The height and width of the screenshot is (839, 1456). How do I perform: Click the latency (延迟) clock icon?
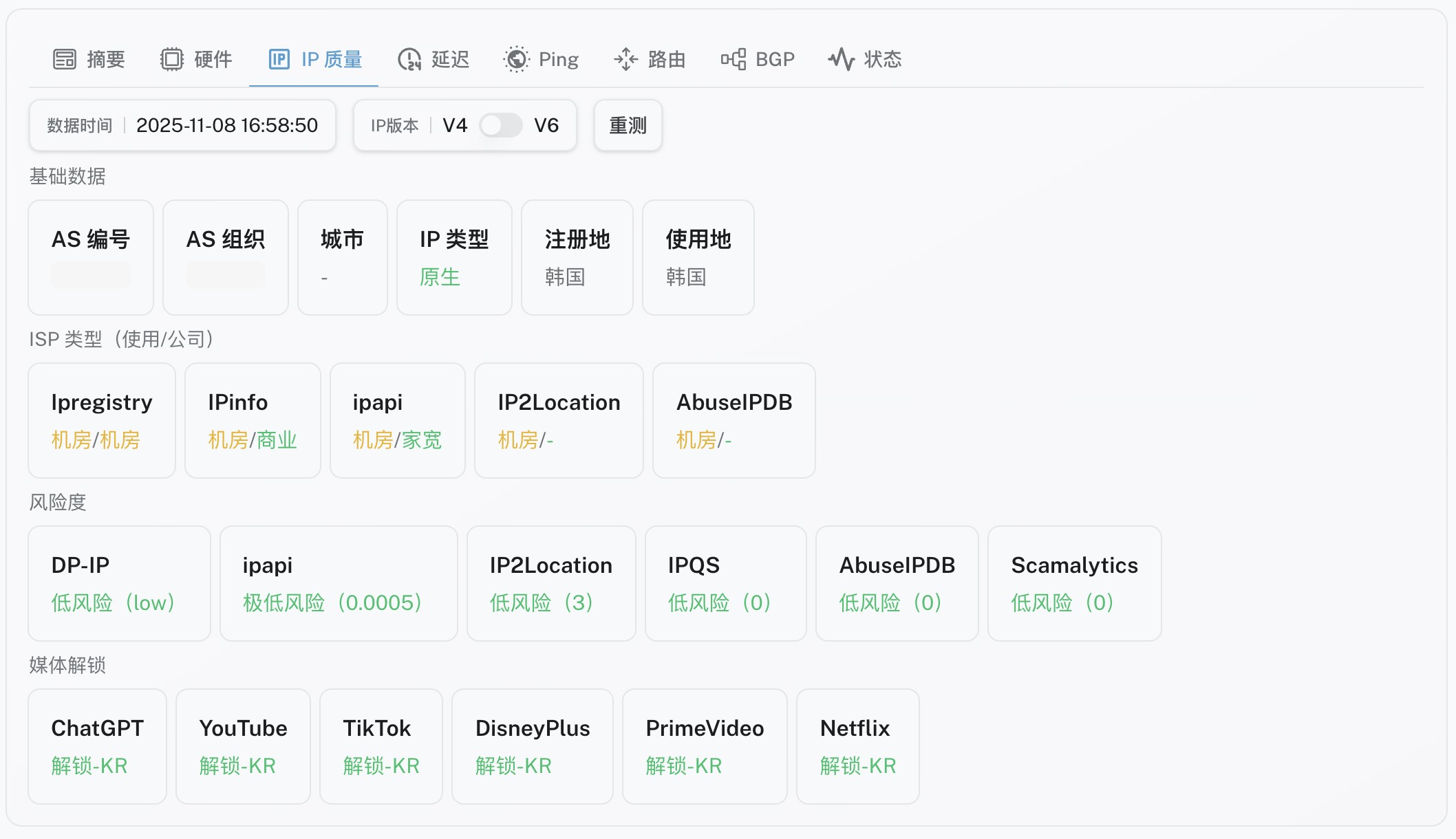(x=409, y=59)
